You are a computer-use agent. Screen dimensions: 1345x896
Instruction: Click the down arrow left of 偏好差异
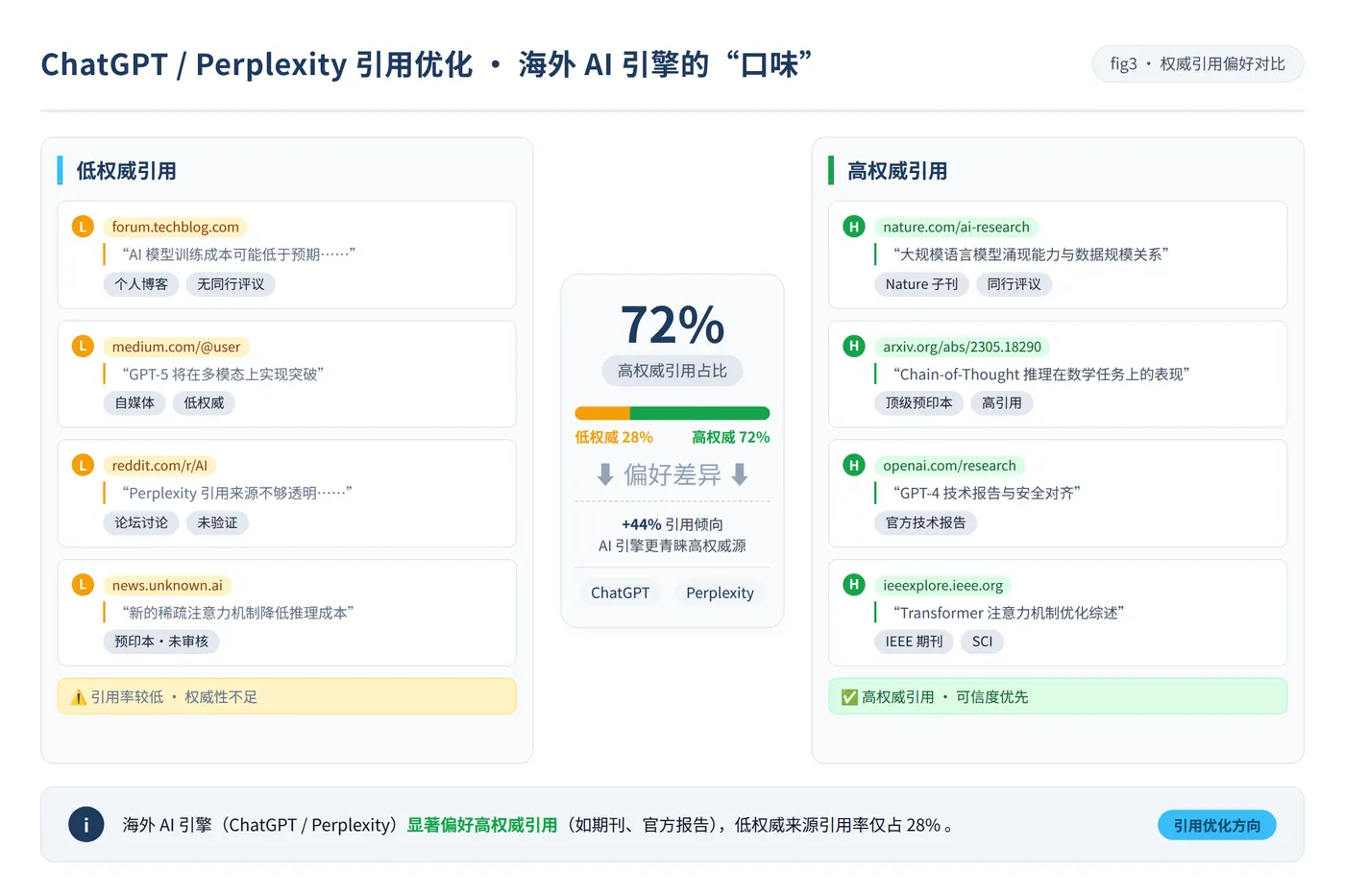tap(605, 474)
